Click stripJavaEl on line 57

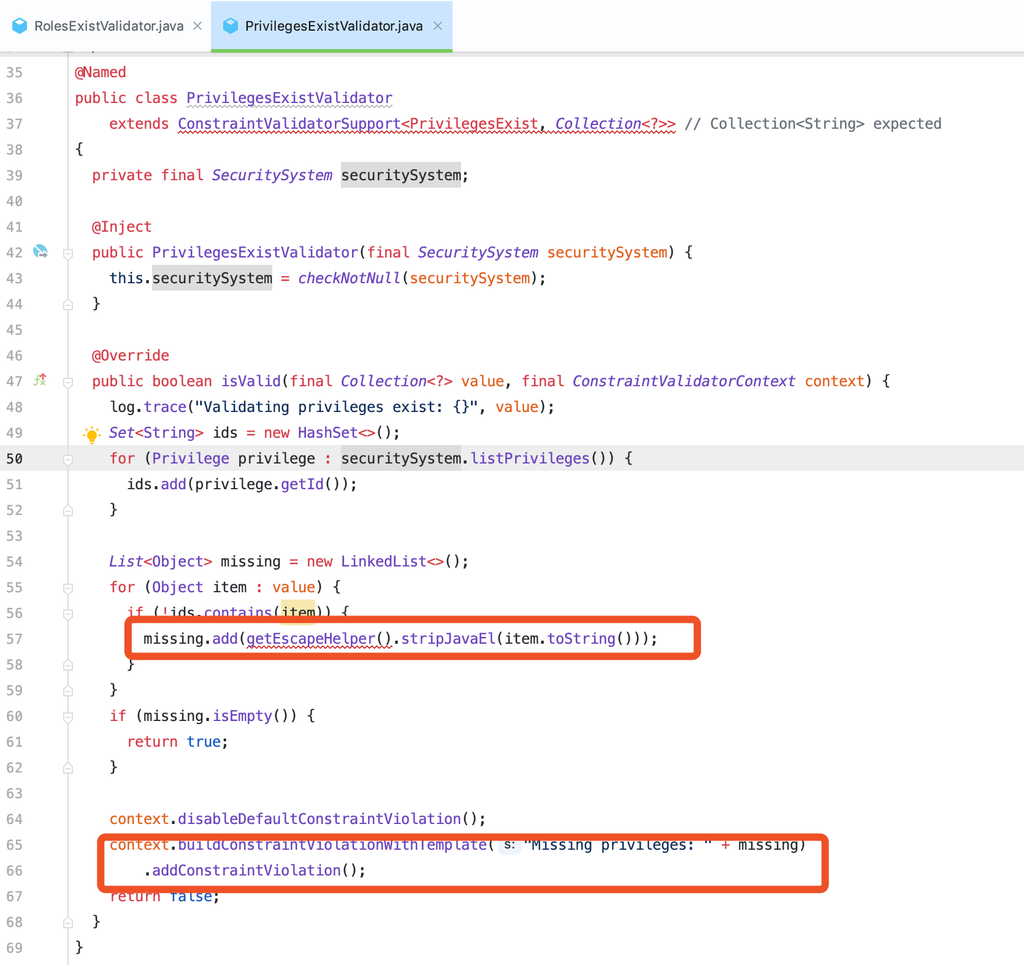(448, 639)
